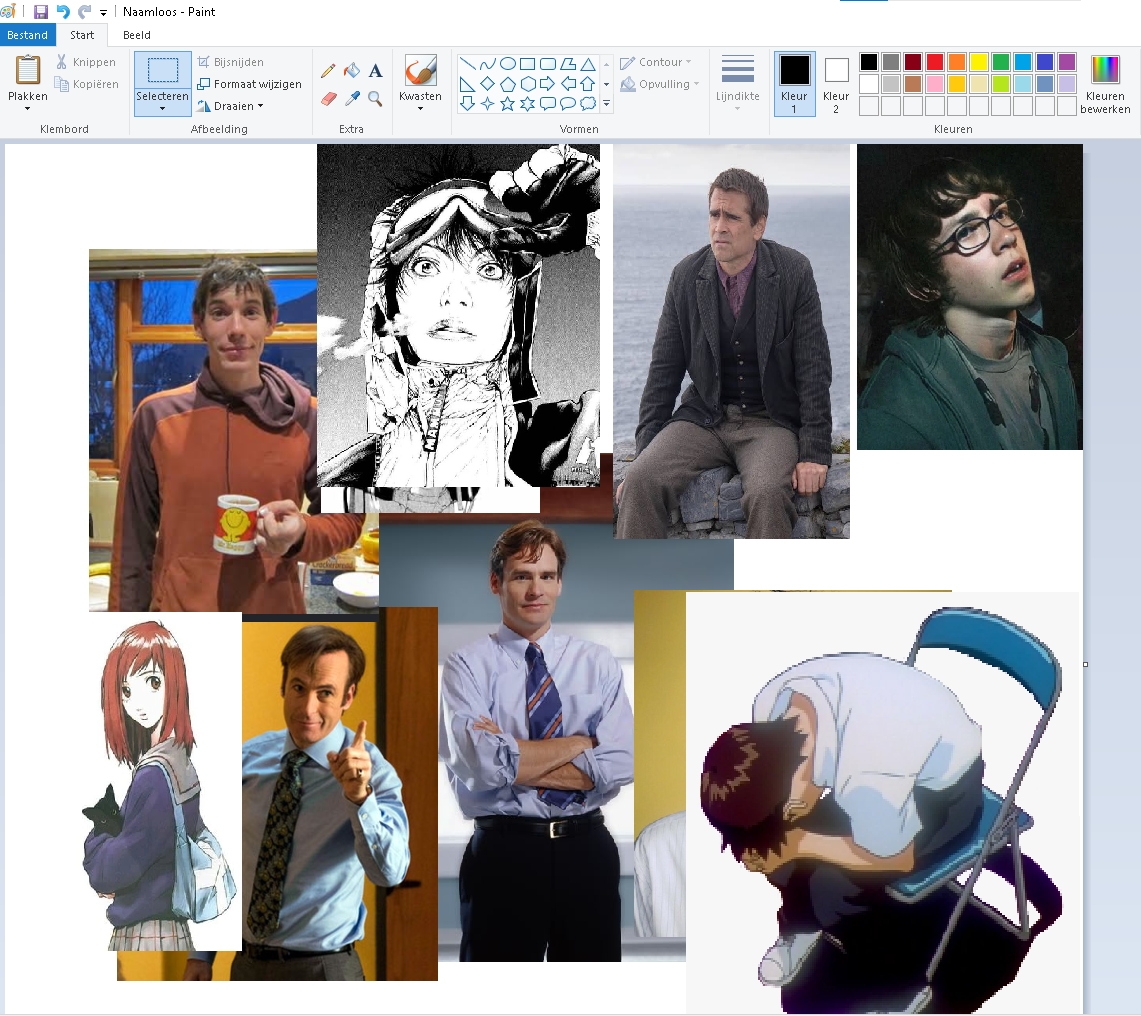Choose the Five-point star shape
The width and height of the screenshot is (1141, 1016).
coord(508,103)
